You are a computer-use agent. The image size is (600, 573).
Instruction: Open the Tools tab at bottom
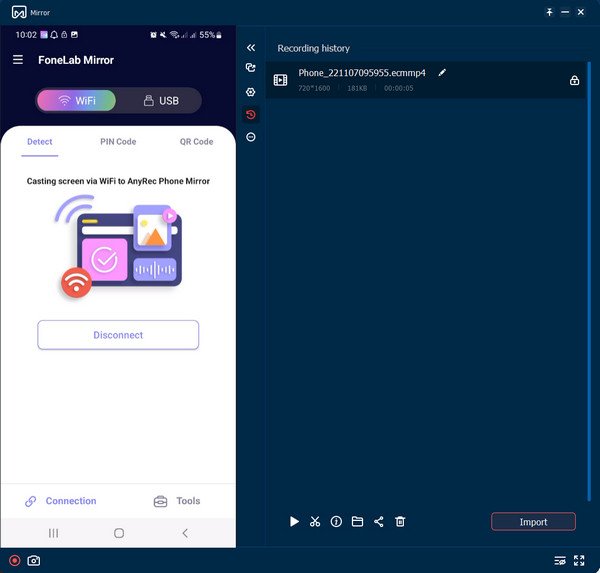pyautogui.click(x=177, y=501)
